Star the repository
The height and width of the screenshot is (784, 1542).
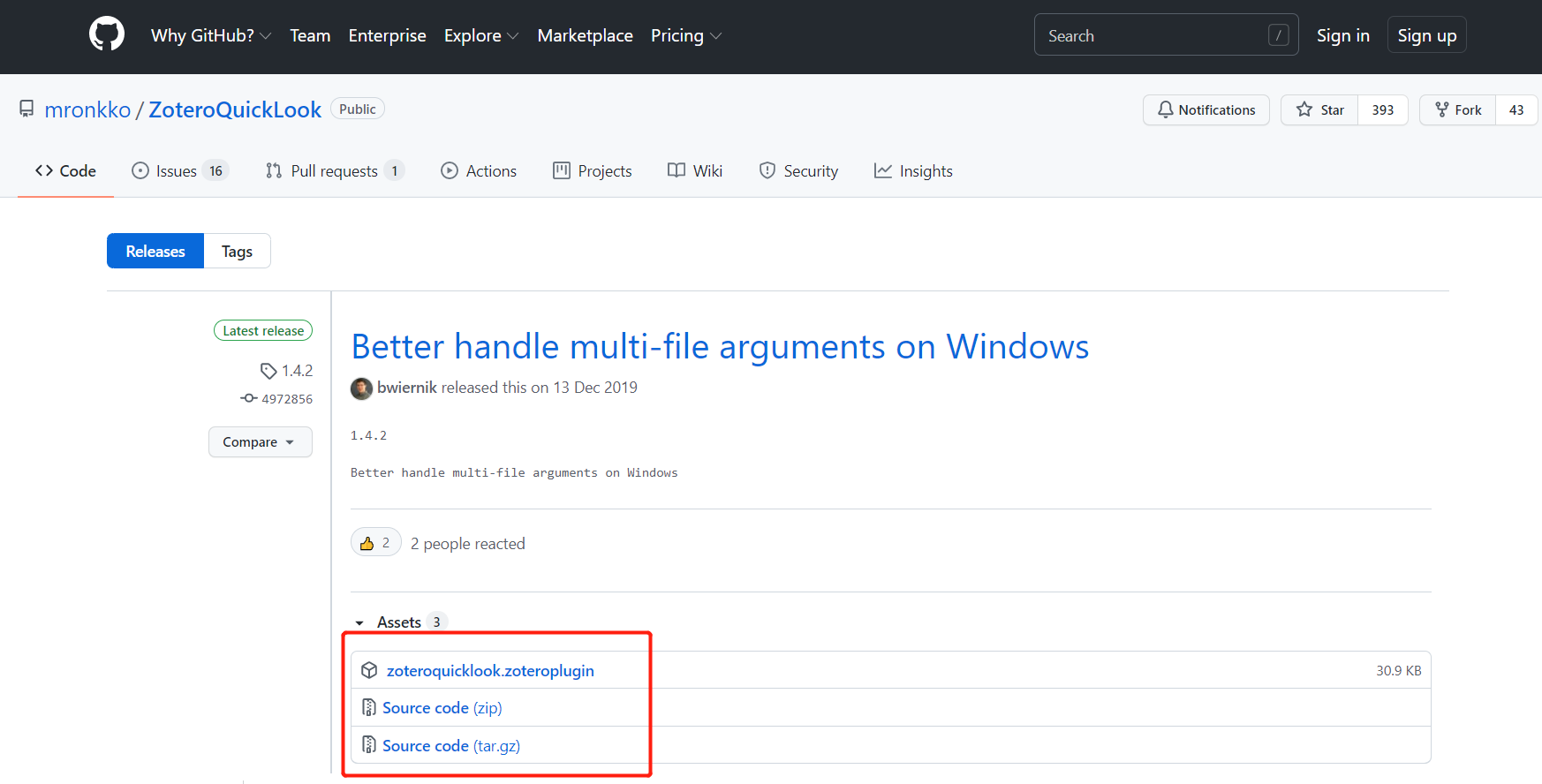click(x=1319, y=109)
